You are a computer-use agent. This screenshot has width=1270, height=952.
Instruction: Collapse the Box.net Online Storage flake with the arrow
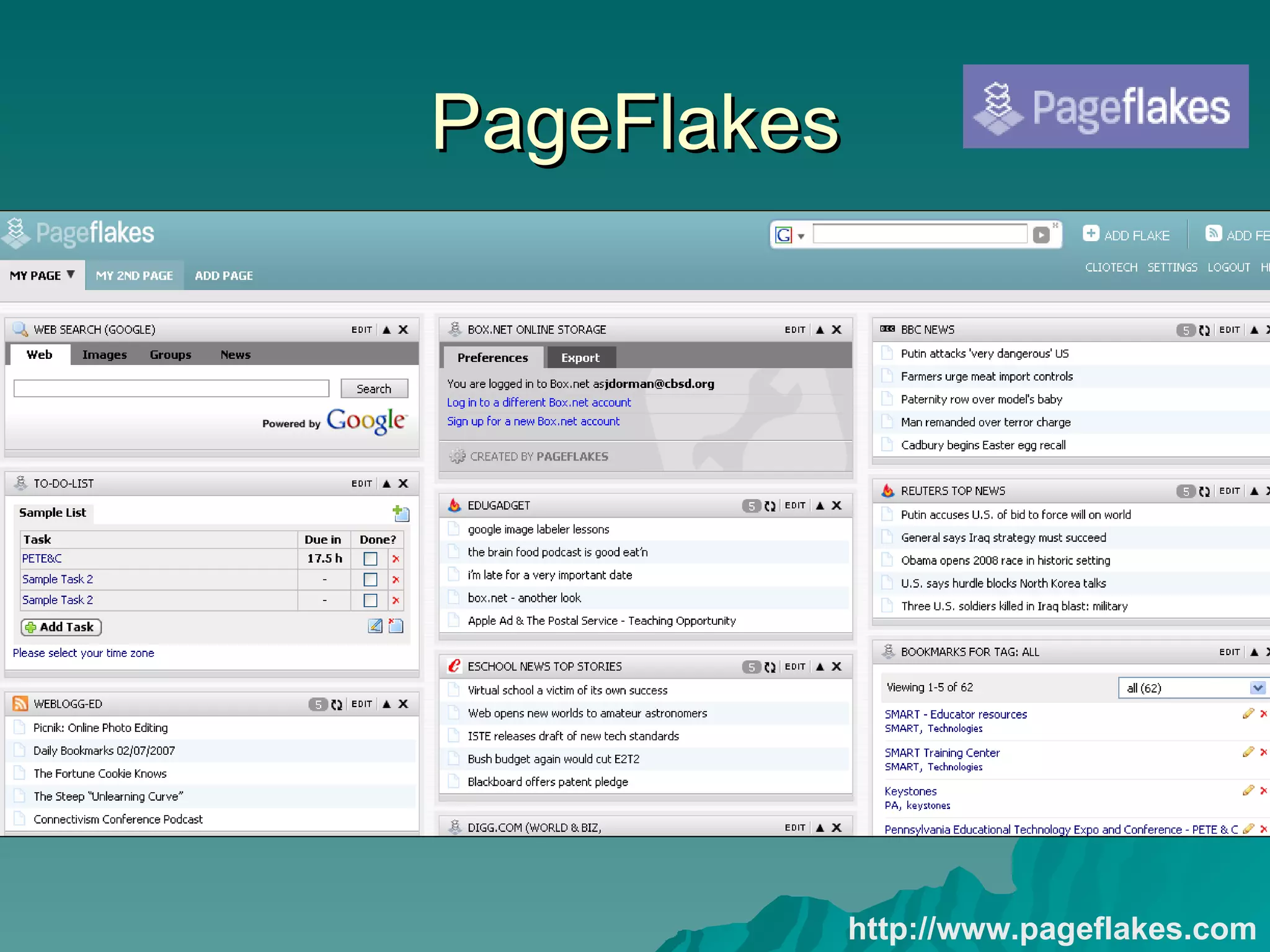(x=820, y=330)
